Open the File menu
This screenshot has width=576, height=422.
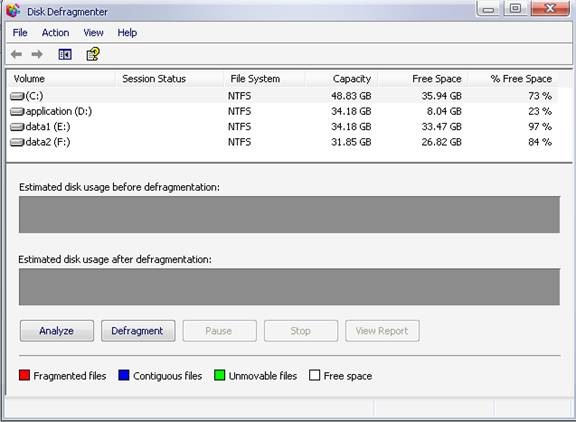20,33
